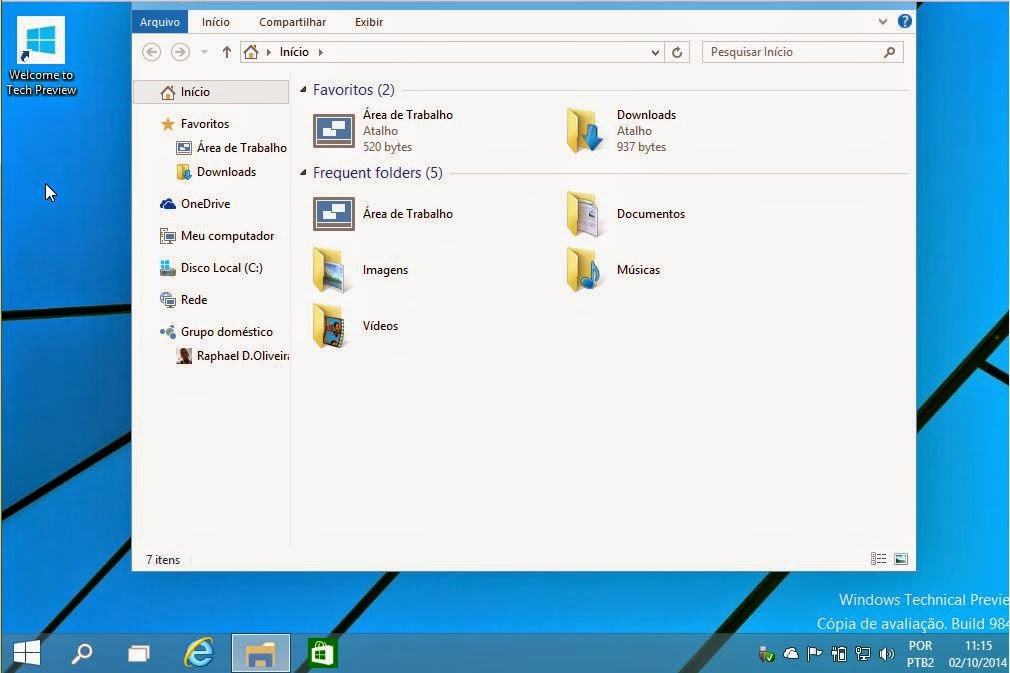Open Área de Trabalho in the navigation pane

[x=231, y=147]
